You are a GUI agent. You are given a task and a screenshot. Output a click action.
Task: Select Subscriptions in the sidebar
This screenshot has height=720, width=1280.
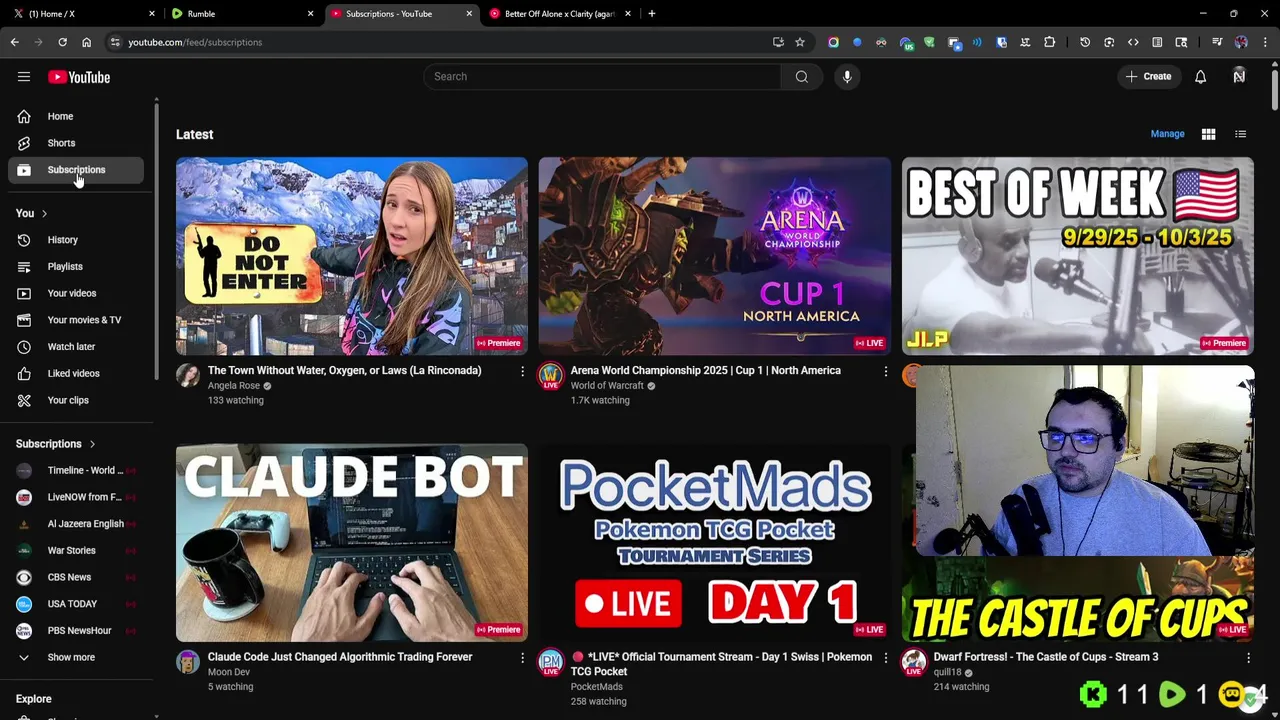click(76, 170)
